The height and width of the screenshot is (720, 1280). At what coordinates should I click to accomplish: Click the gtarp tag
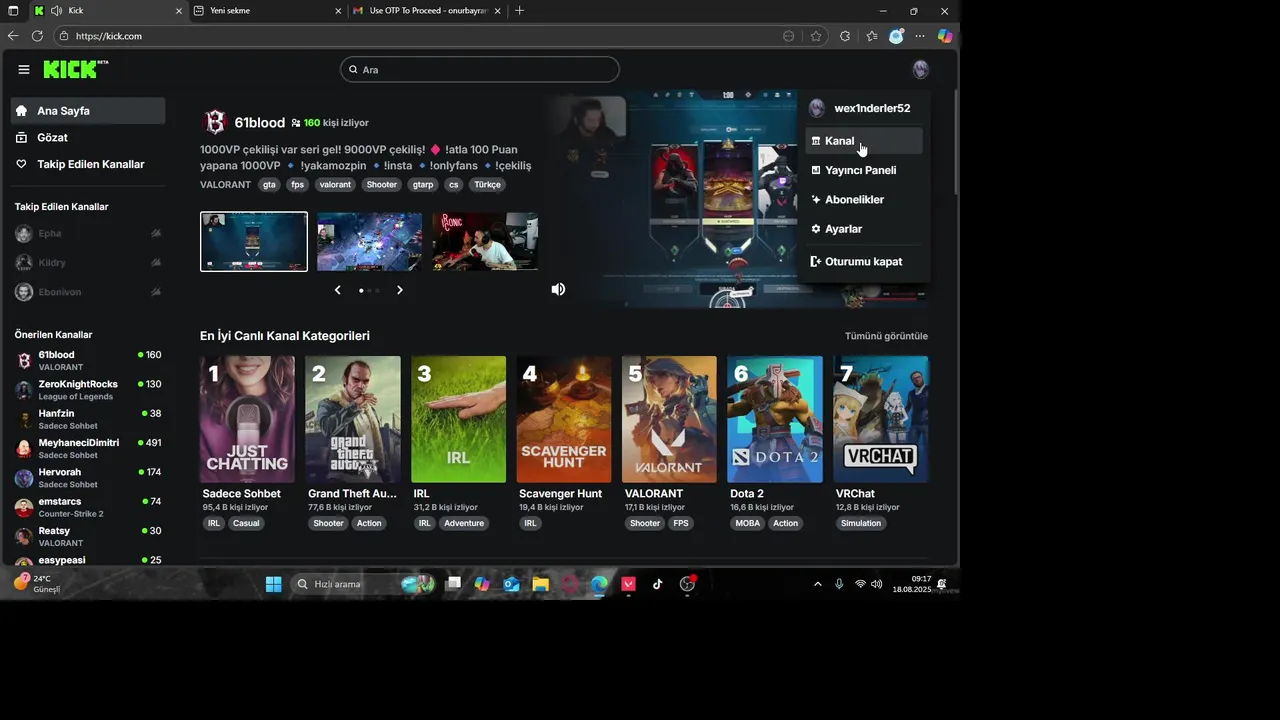click(423, 185)
